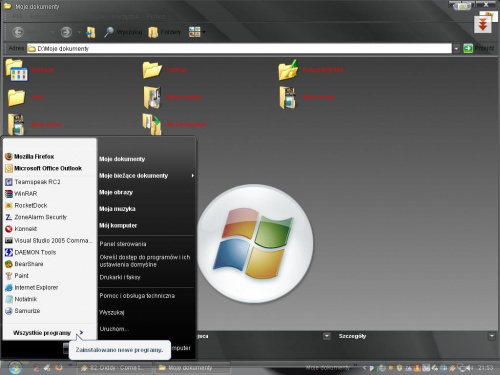Image resolution: width=500 pixels, height=375 pixels.
Task: Toggle the Foldery pane button
Action: pos(165,32)
